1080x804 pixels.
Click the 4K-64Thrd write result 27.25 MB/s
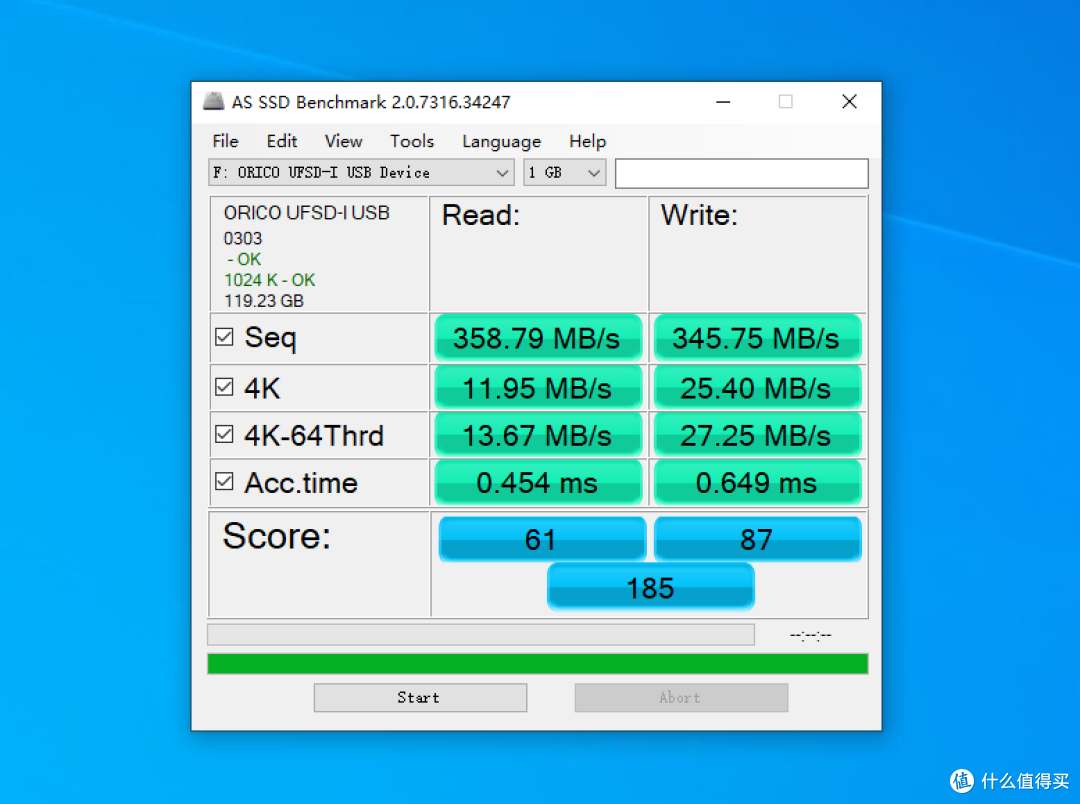point(757,435)
